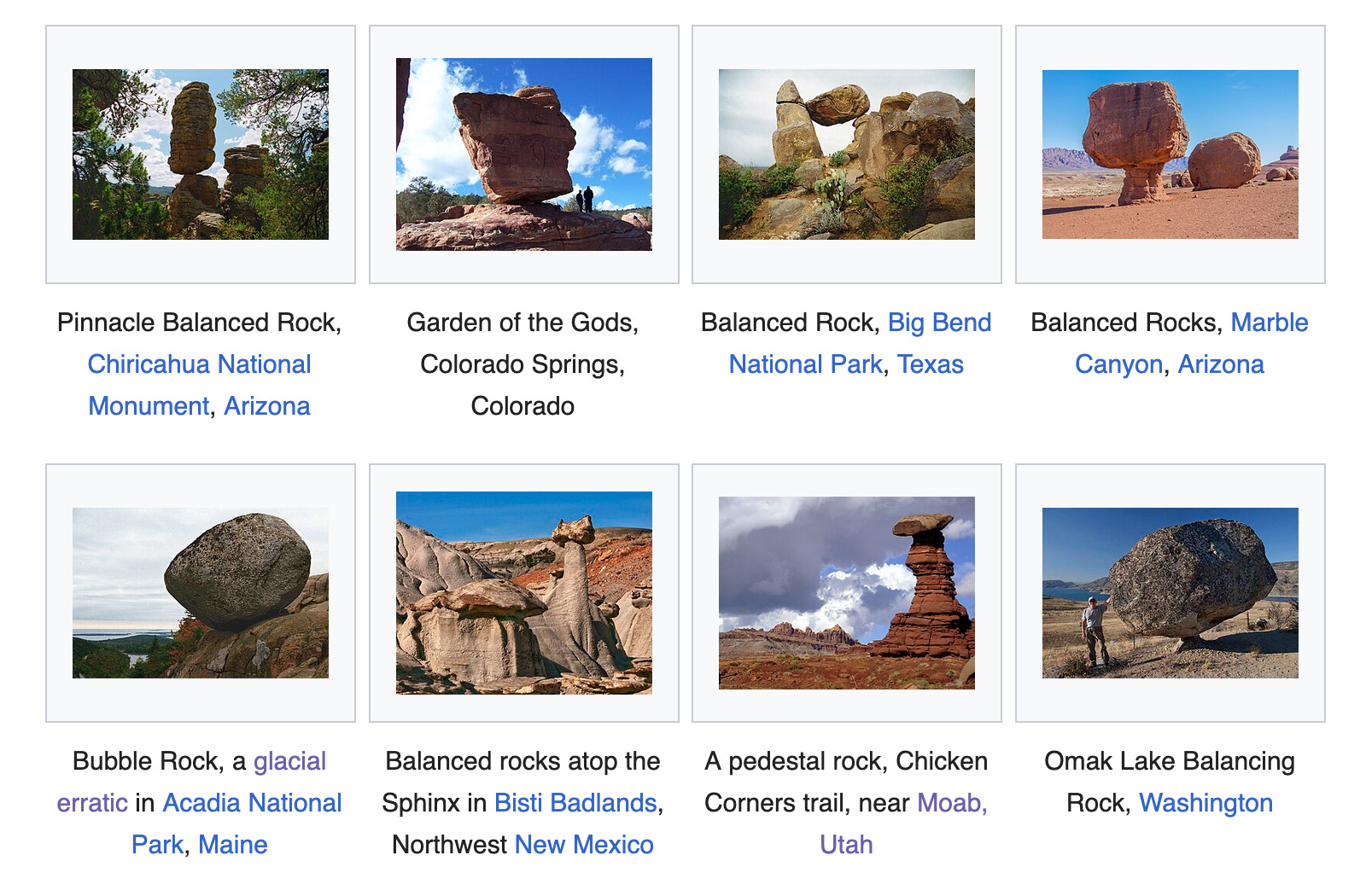Open the Acadia National Park link
1366x896 pixels.
[236, 823]
